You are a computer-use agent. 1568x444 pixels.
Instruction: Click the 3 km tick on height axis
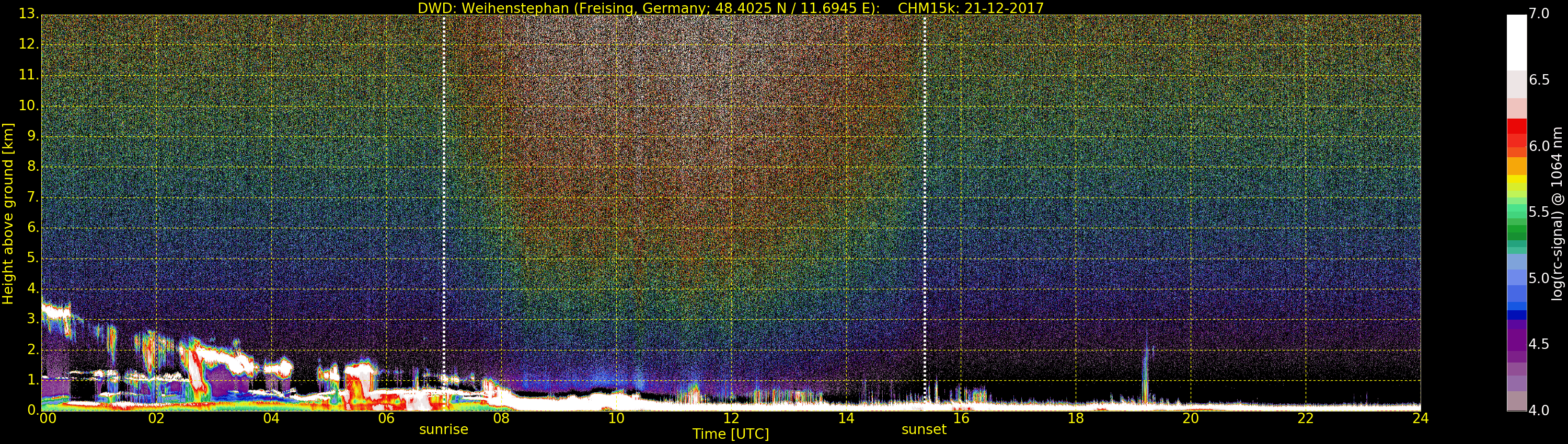pos(32,319)
